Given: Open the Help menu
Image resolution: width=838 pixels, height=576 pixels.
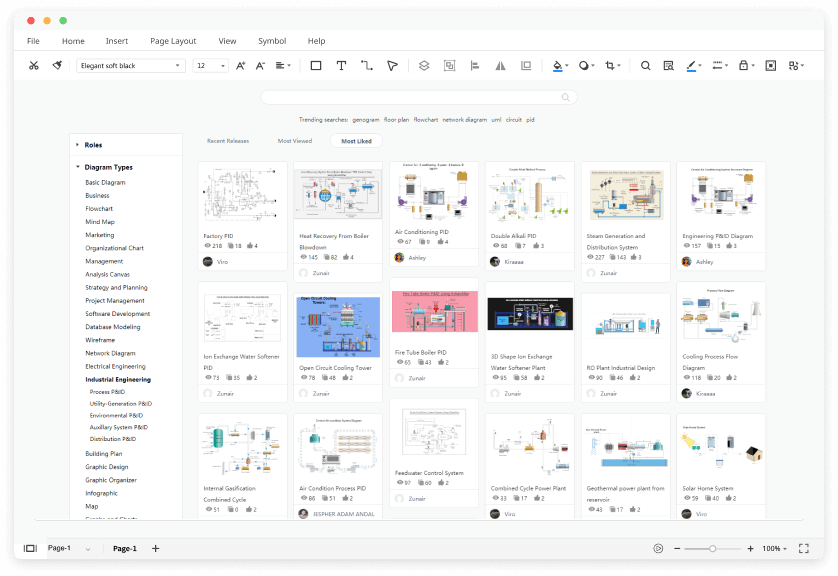Looking at the screenshot, I should (316, 41).
